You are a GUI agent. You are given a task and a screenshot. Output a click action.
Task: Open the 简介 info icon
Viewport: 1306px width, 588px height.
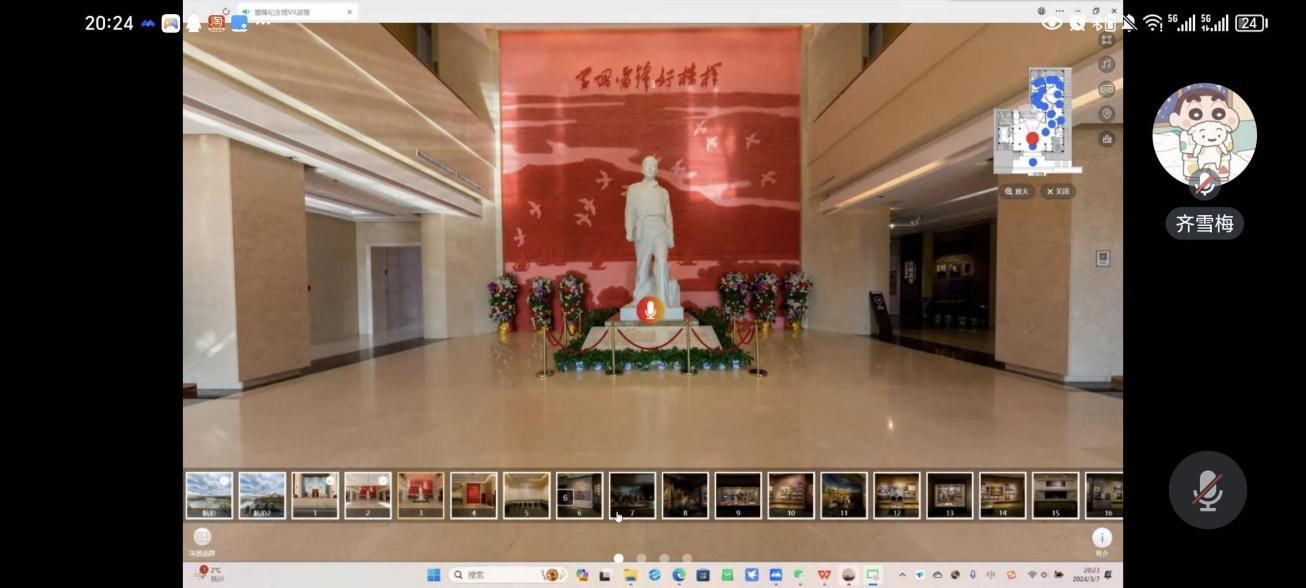coord(1101,538)
